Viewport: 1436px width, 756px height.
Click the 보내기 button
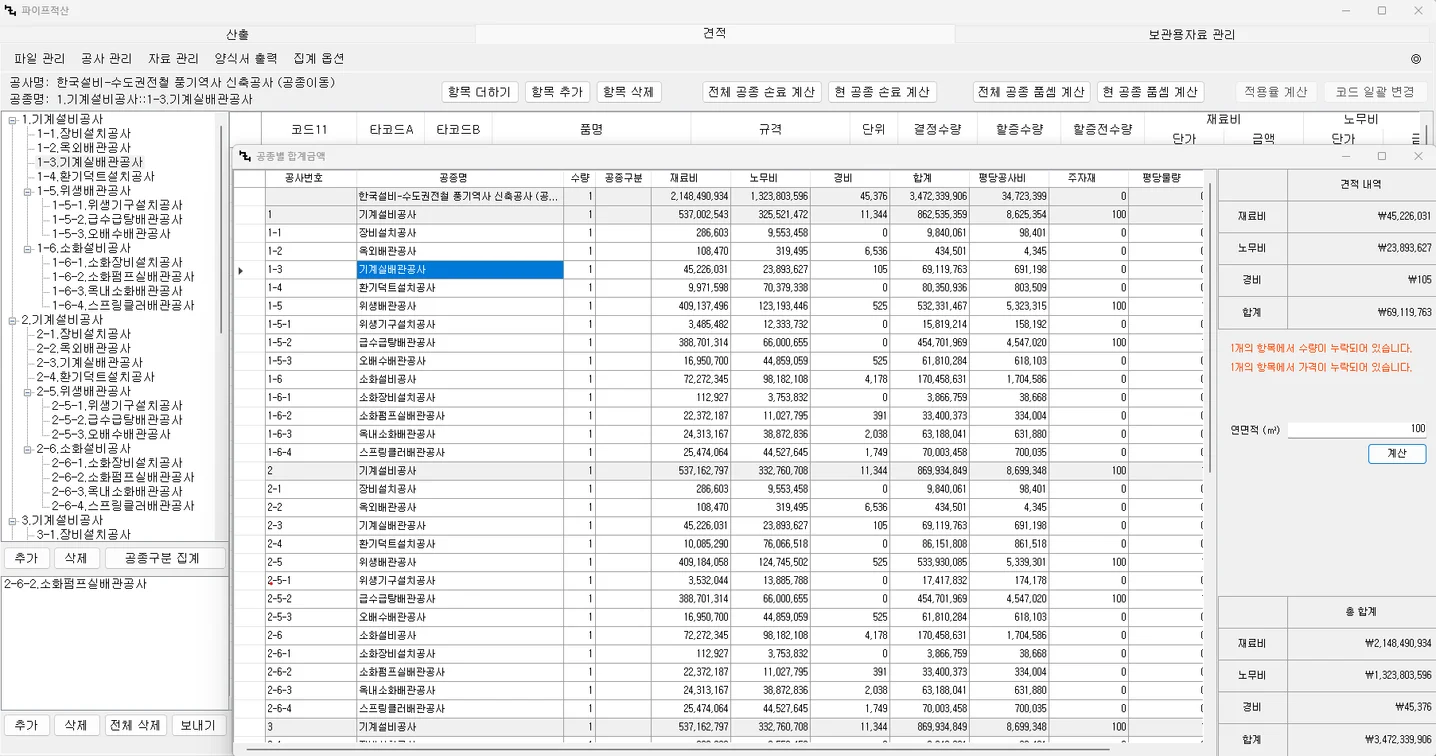pos(199,725)
